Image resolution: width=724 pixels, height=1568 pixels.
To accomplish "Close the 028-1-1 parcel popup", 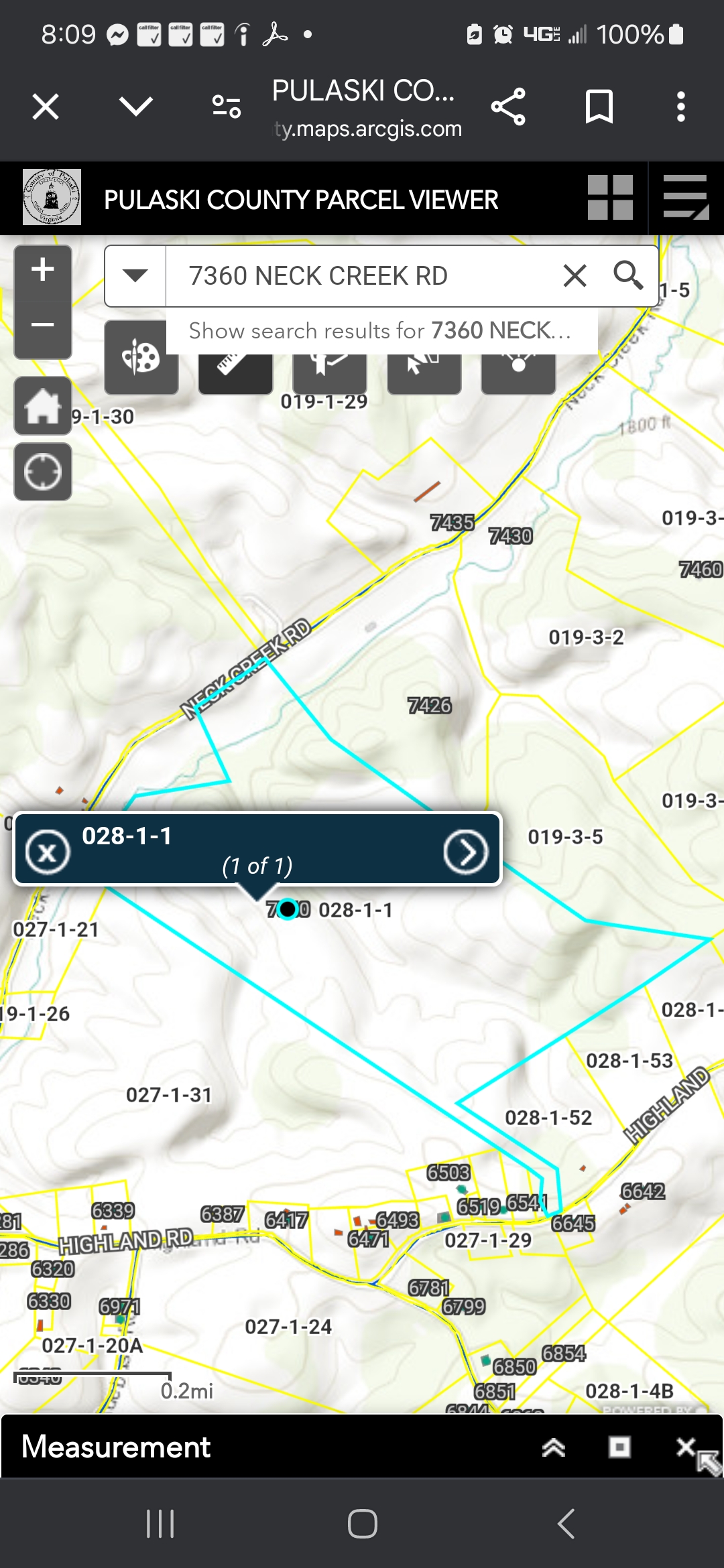I will (48, 852).
